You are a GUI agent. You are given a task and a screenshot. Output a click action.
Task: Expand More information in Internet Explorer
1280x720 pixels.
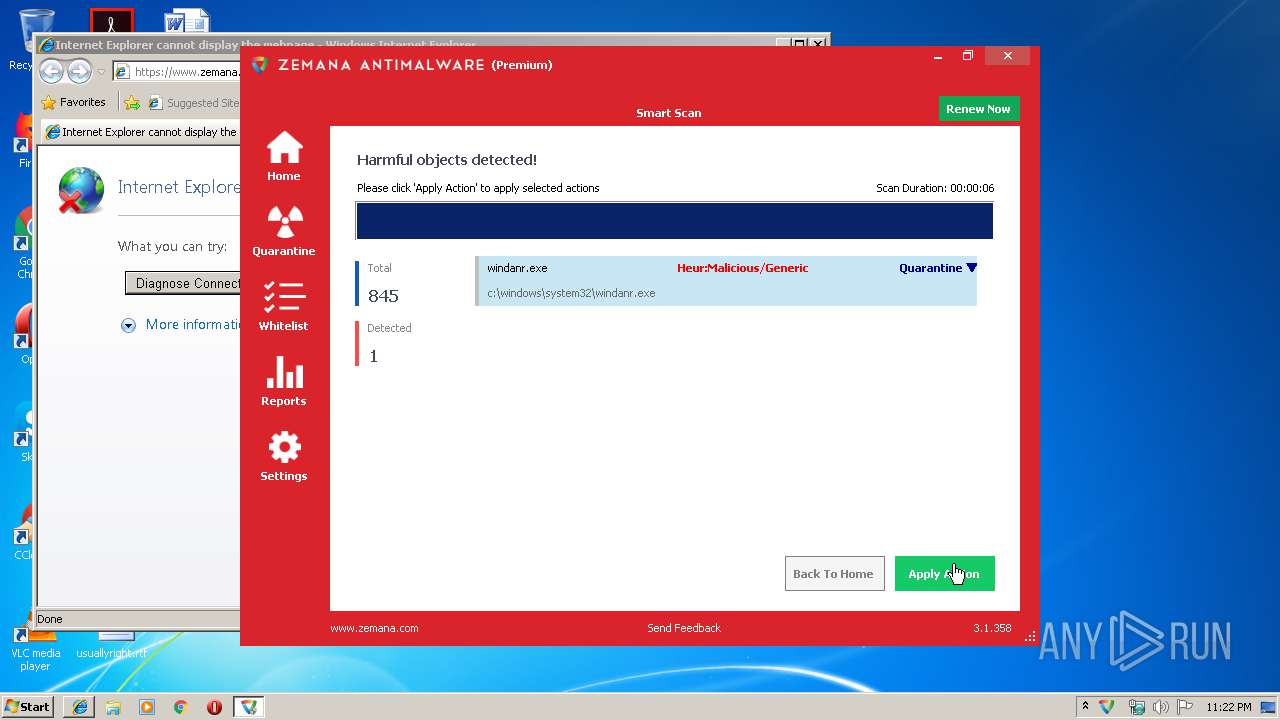click(181, 324)
